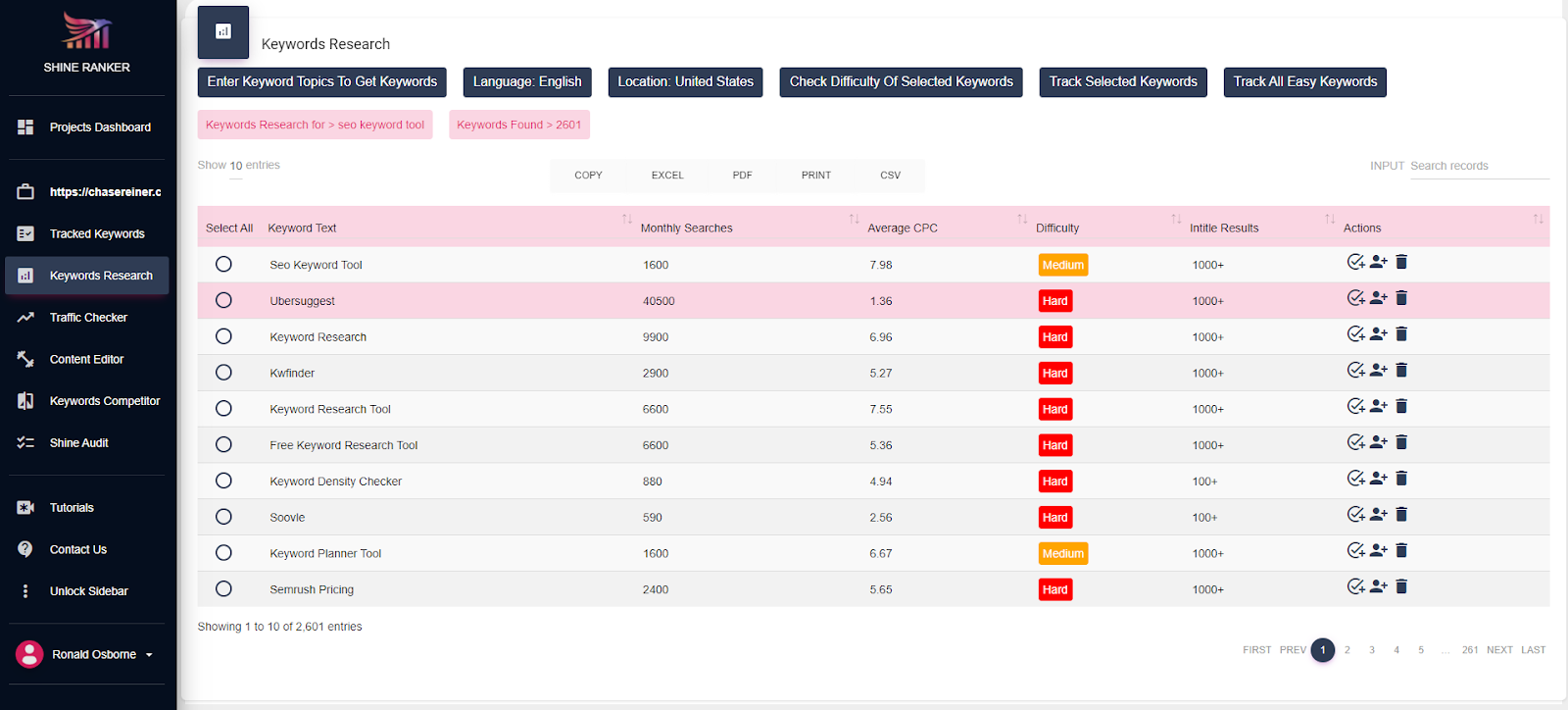Click the Tutorials video icon
Viewport: 1568px width, 710px height.
(25, 508)
